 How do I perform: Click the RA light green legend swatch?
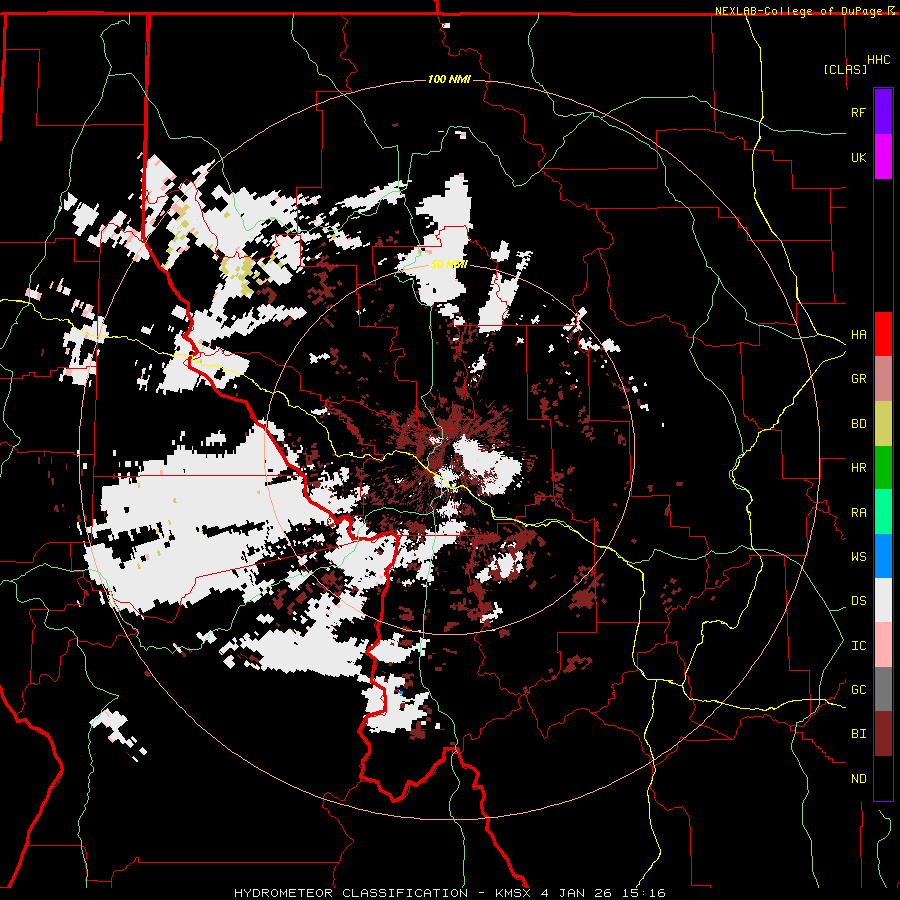point(883,512)
